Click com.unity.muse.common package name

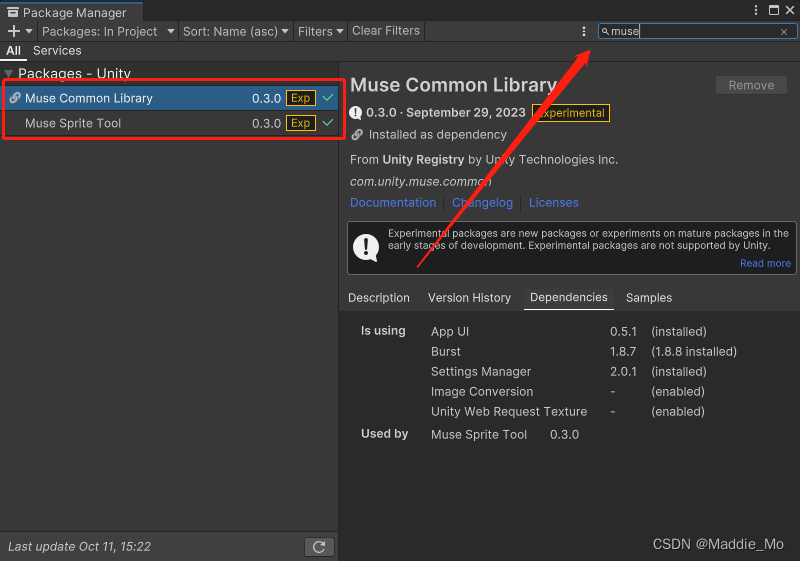coord(420,182)
